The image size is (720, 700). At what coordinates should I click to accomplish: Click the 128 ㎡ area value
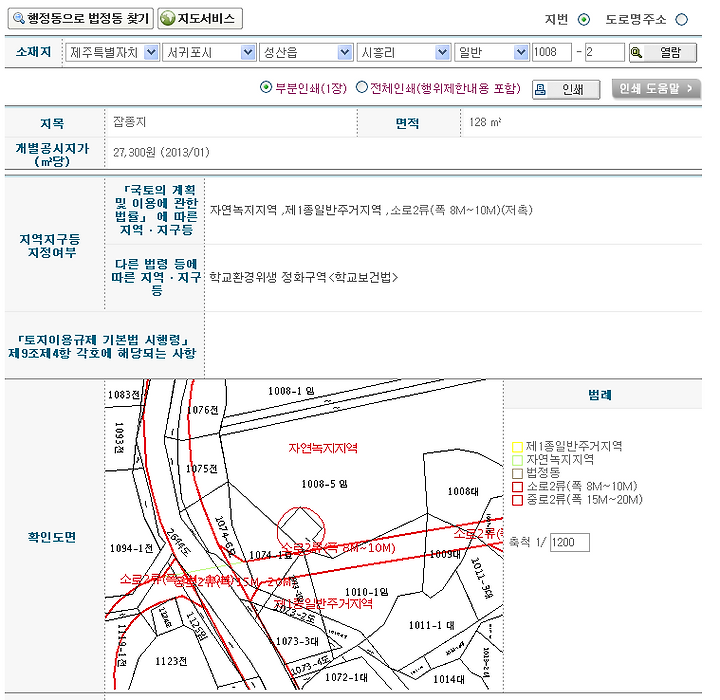(x=485, y=122)
